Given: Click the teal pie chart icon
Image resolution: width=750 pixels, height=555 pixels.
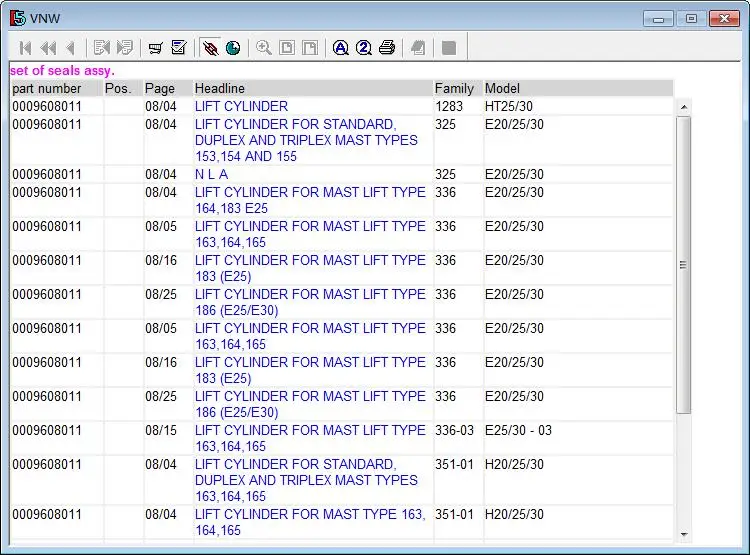Looking at the screenshot, I should pos(233,48).
